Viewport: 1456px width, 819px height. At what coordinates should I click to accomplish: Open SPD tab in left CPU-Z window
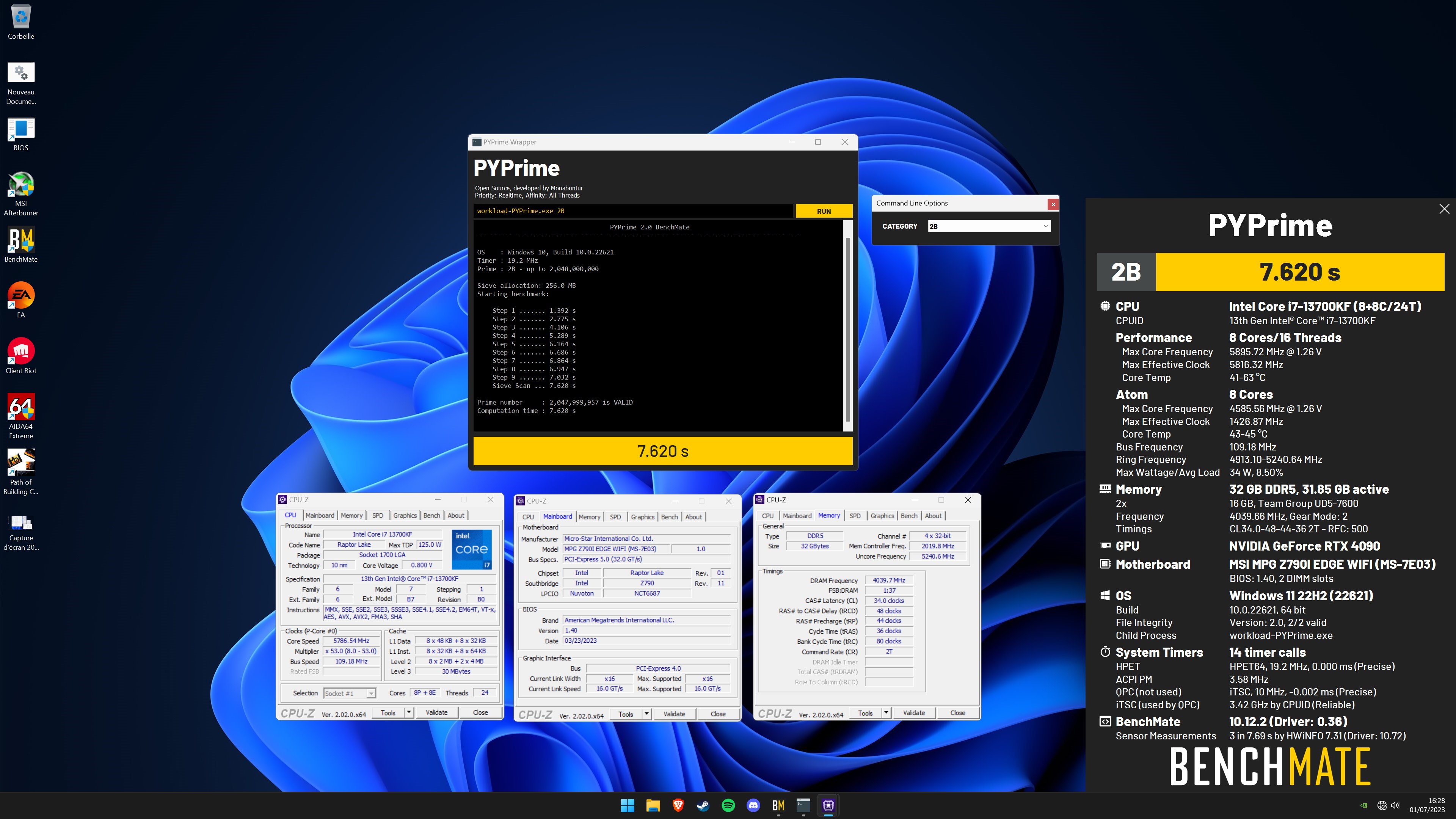point(378,516)
